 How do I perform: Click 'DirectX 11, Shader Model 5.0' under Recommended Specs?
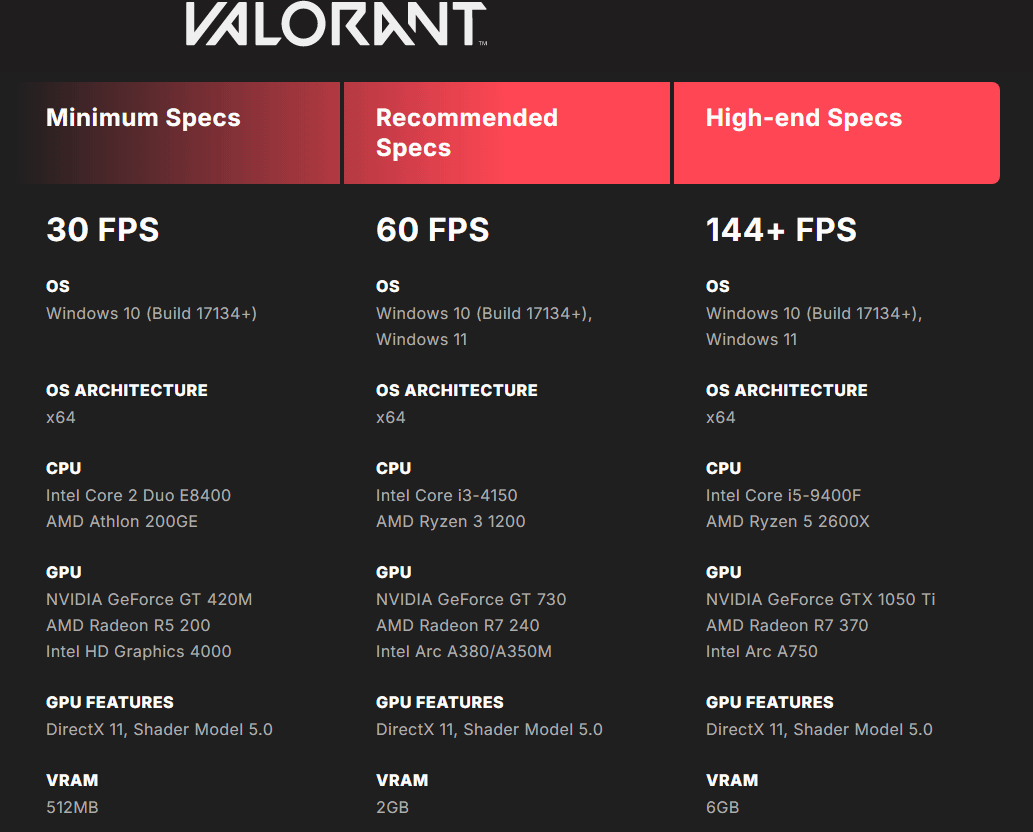(x=489, y=730)
